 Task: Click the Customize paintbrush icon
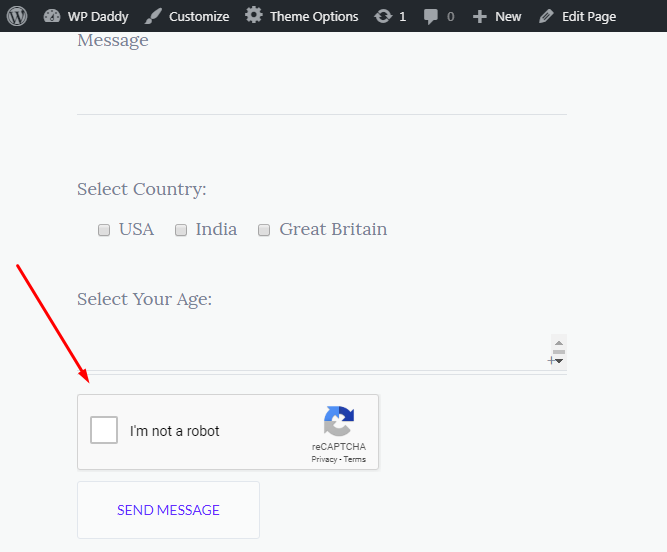[153, 16]
